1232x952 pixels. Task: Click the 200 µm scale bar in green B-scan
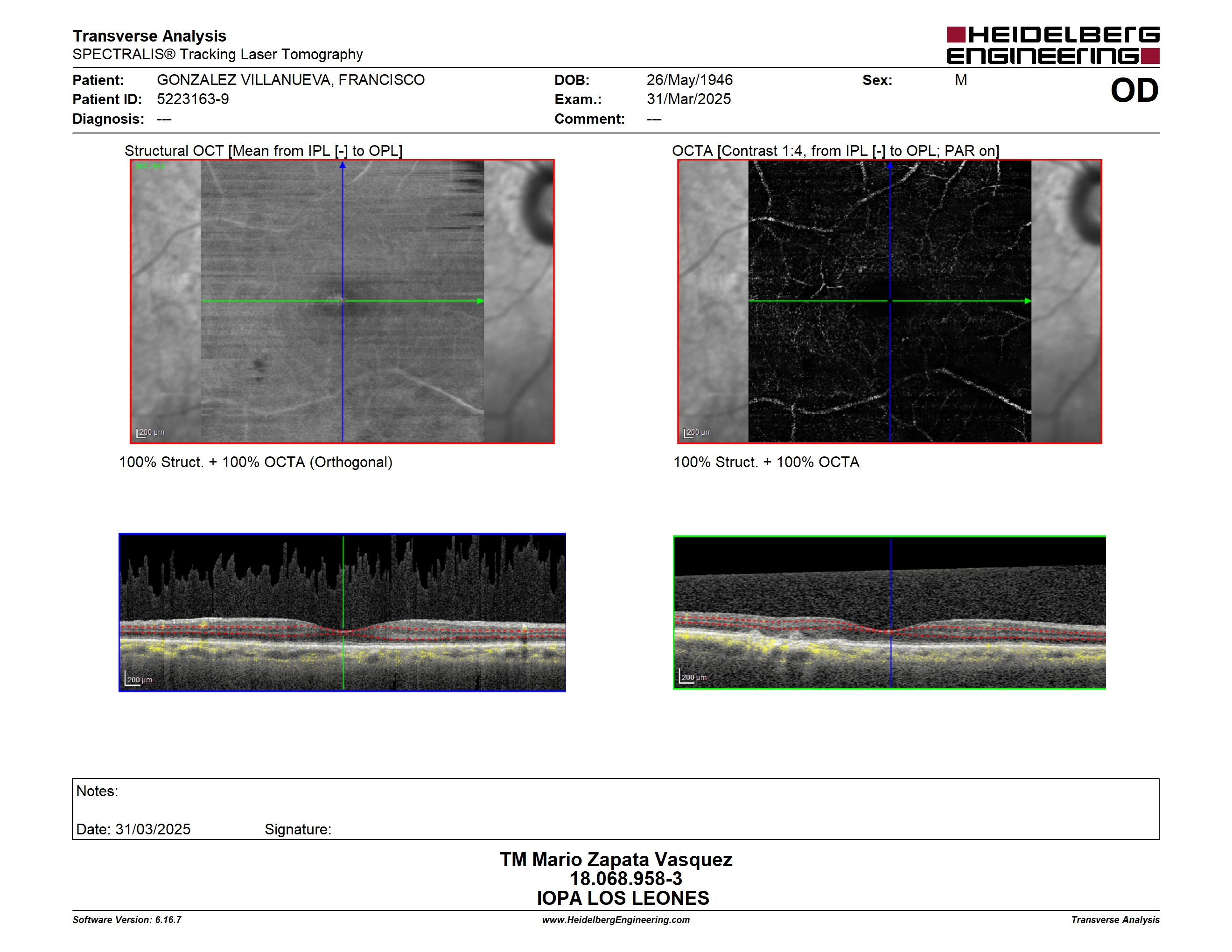[x=693, y=677]
